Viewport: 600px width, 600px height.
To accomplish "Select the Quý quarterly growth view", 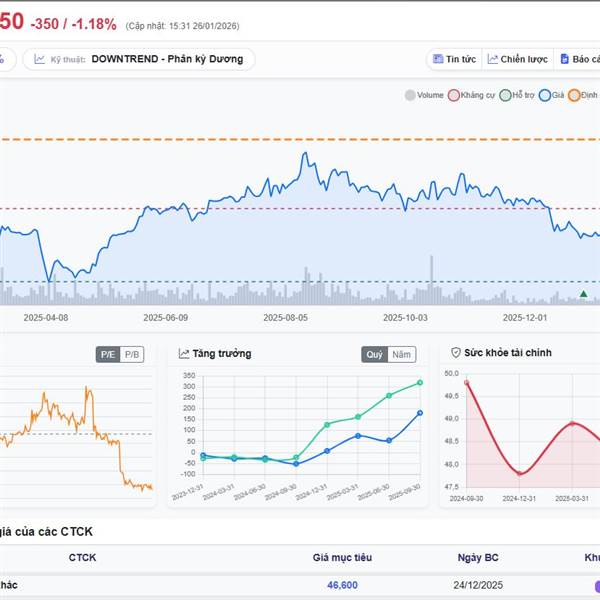I will click(x=374, y=354).
